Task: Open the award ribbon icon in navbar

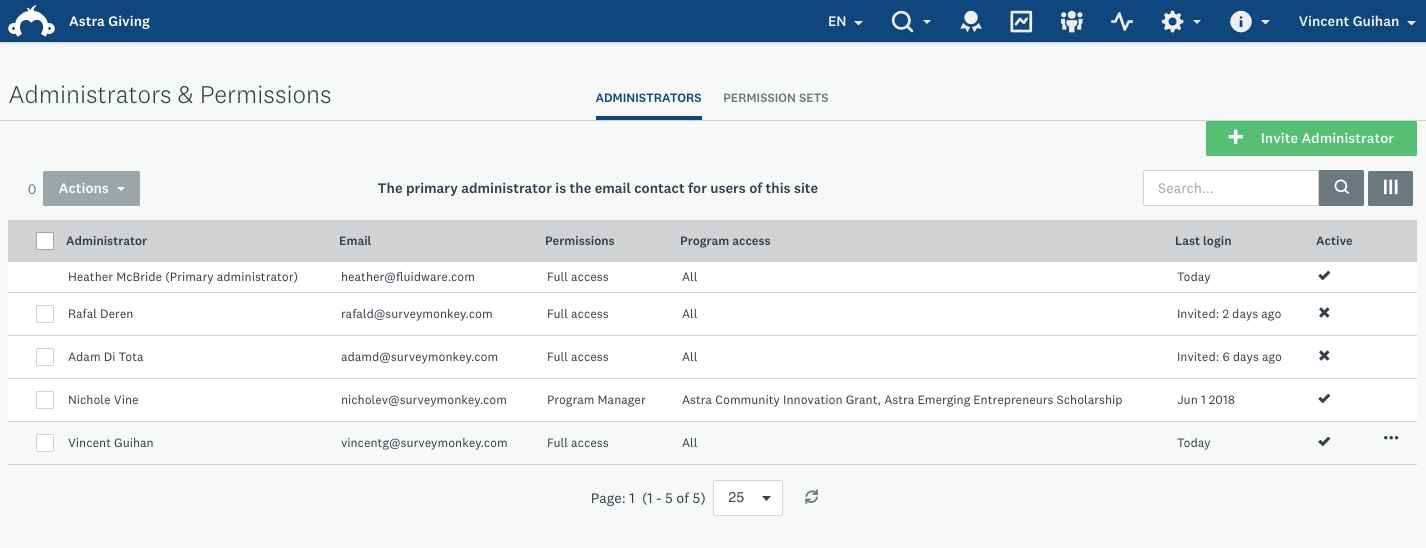Action: 970,21
